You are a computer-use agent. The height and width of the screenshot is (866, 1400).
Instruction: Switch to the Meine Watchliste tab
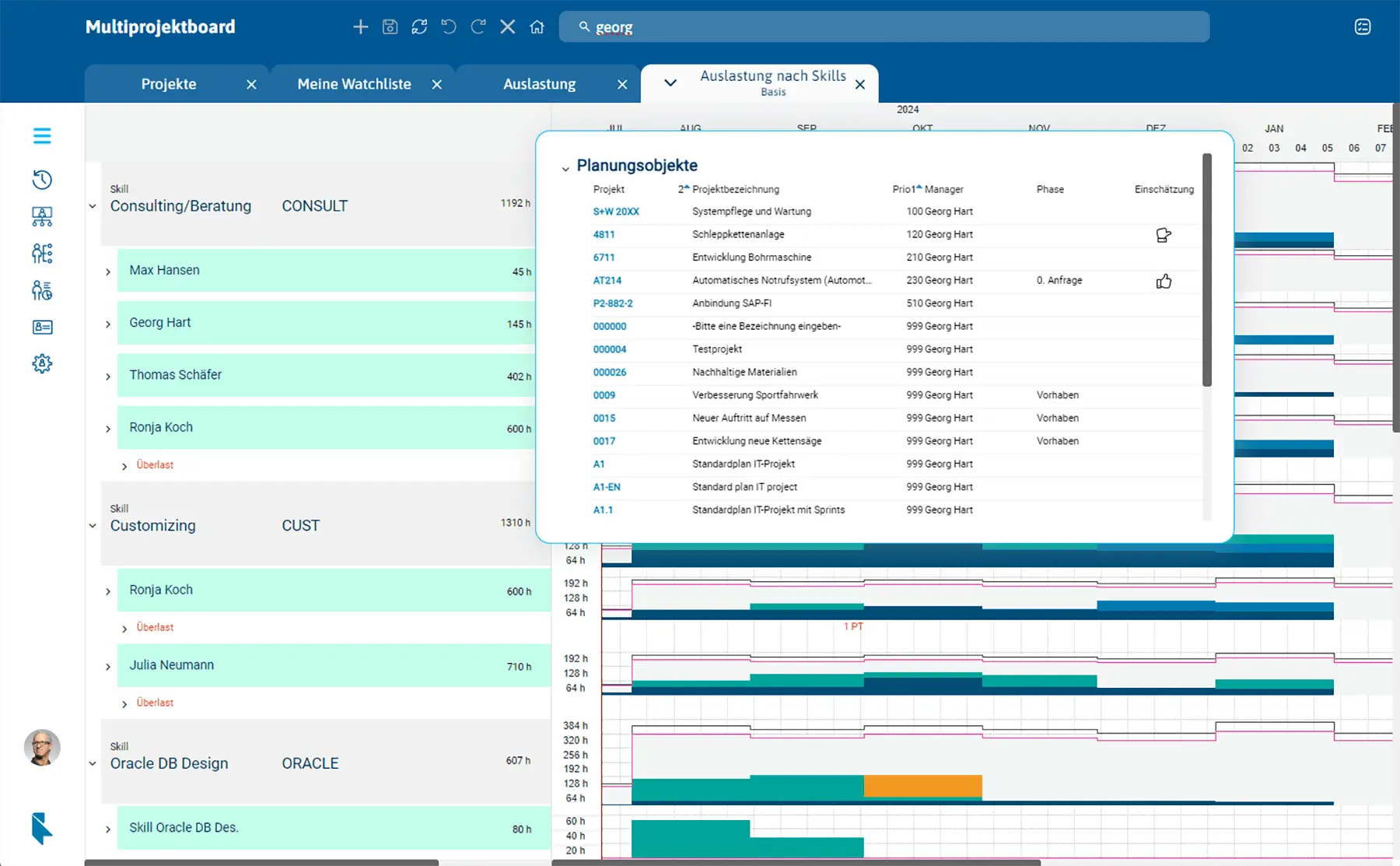[x=354, y=84]
